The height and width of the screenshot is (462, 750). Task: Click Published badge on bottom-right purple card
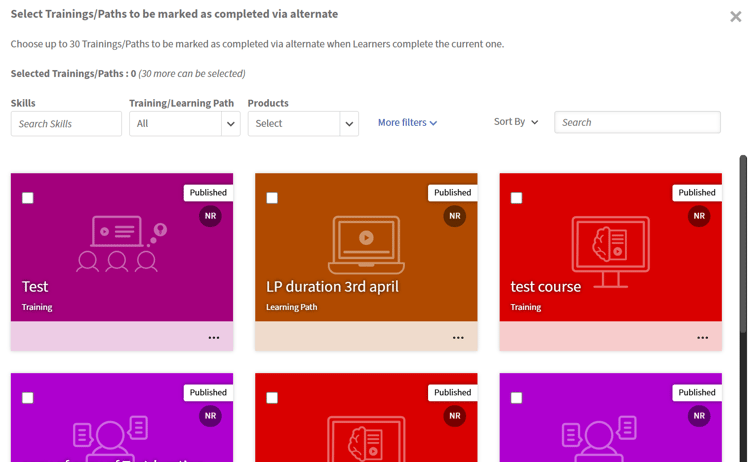pos(697,393)
